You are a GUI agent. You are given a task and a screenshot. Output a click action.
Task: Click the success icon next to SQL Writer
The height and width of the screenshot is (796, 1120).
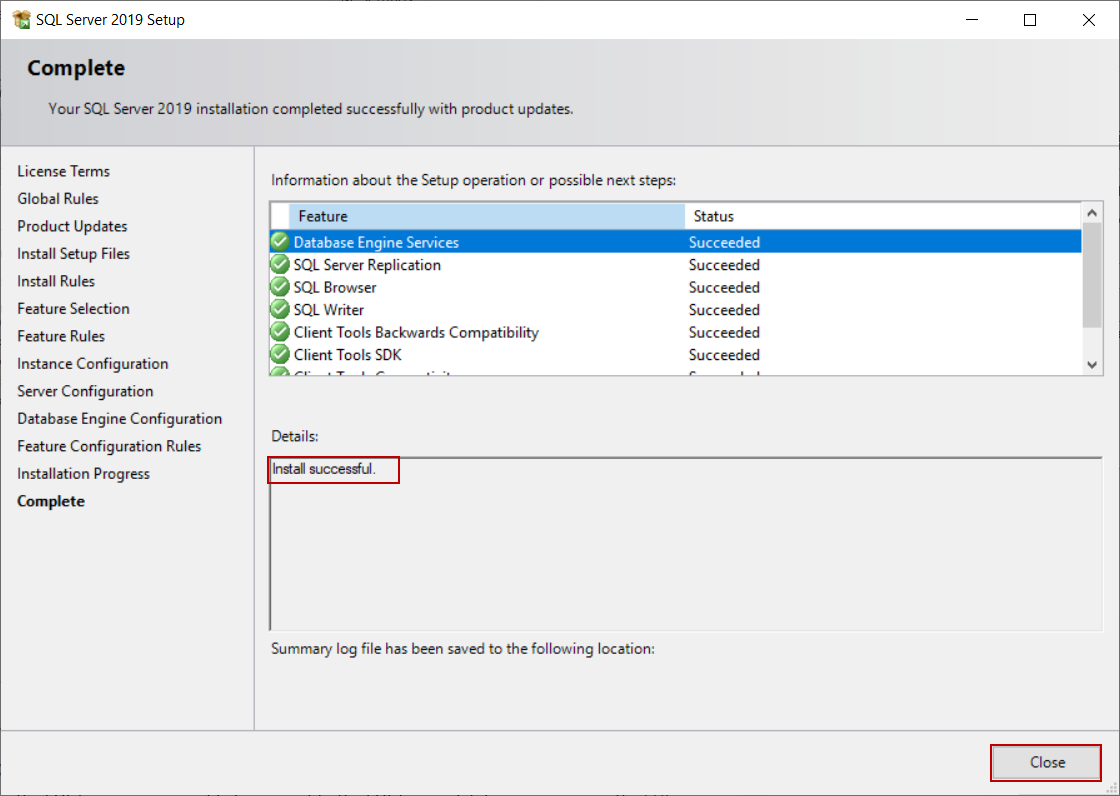tap(279, 309)
